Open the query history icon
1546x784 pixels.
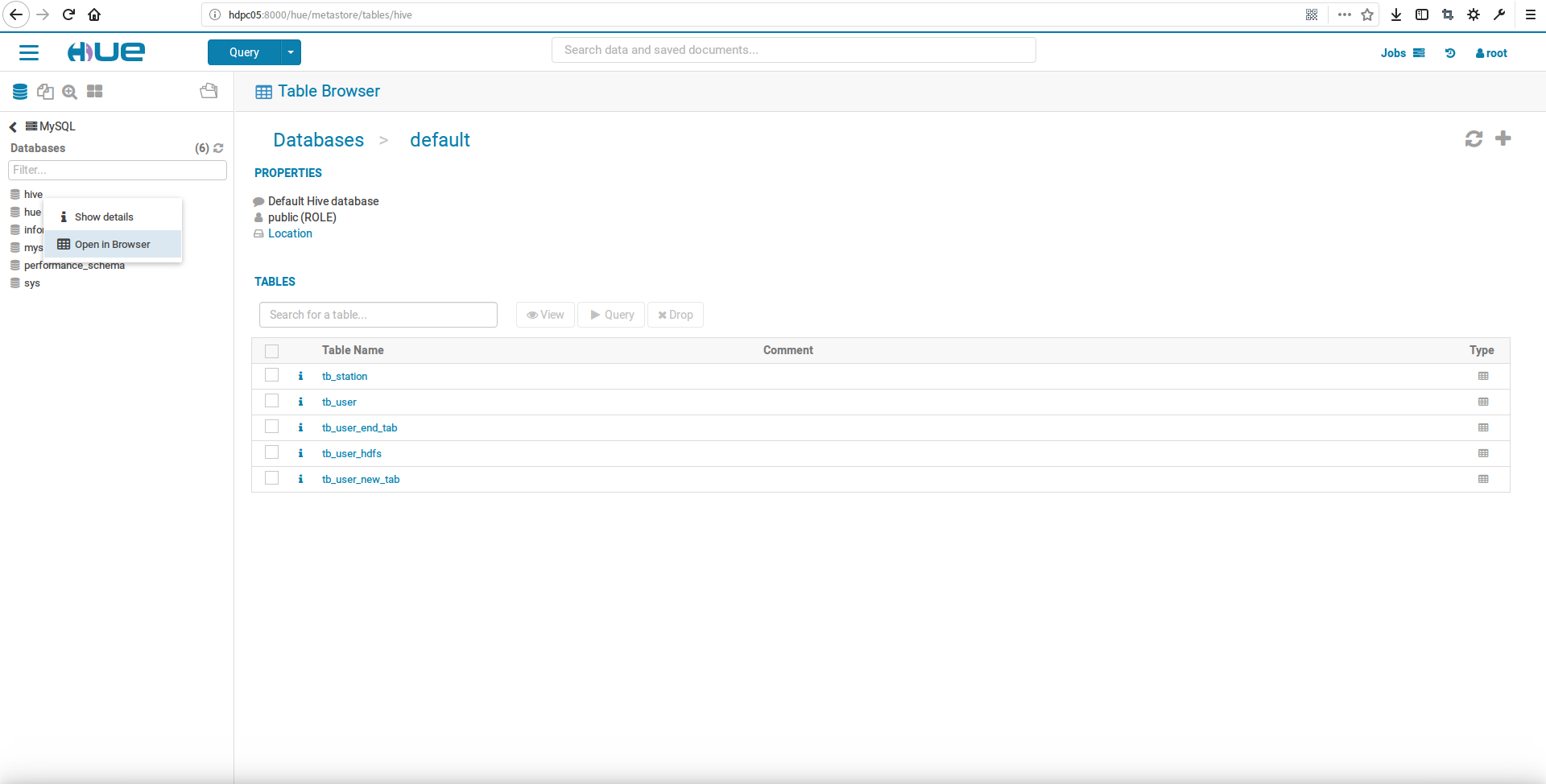click(1450, 53)
